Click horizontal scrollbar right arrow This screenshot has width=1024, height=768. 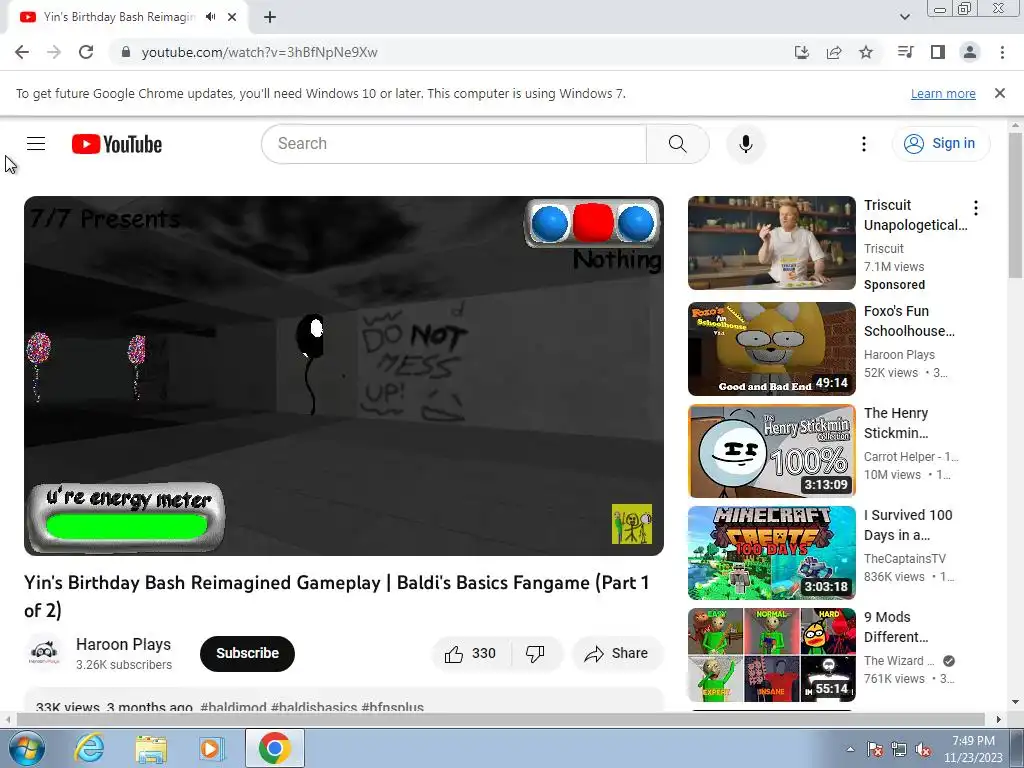pyautogui.click(x=999, y=720)
